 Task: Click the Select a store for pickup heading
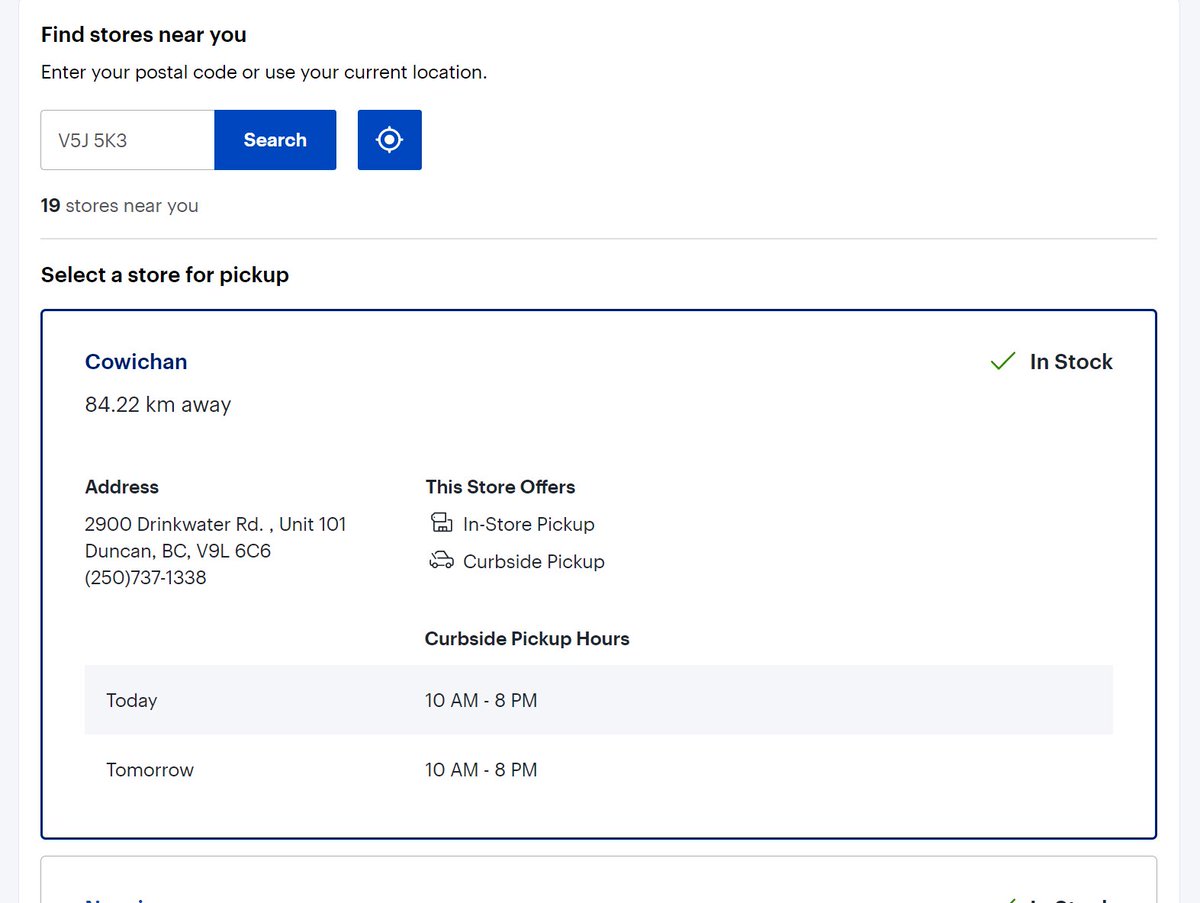(x=165, y=275)
